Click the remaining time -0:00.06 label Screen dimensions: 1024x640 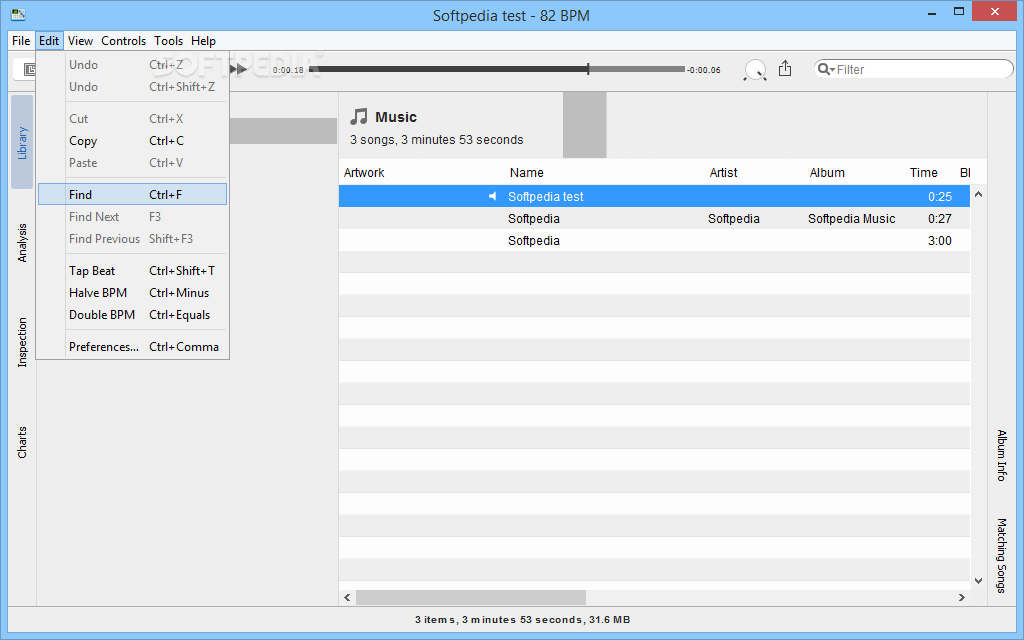(704, 70)
